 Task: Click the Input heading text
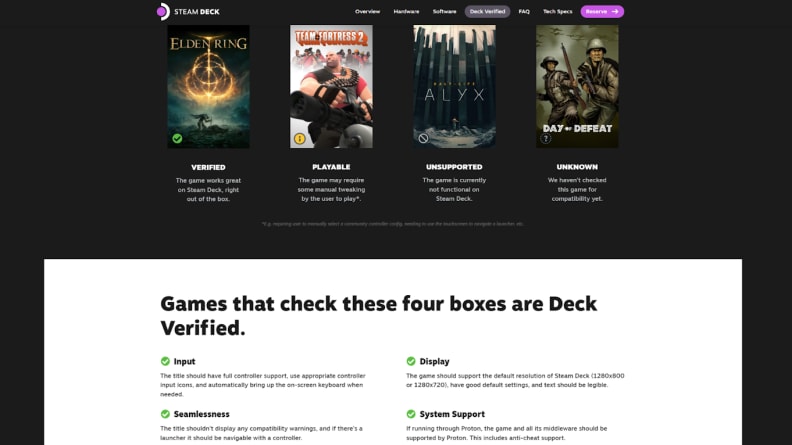pyautogui.click(x=184, y=362)
